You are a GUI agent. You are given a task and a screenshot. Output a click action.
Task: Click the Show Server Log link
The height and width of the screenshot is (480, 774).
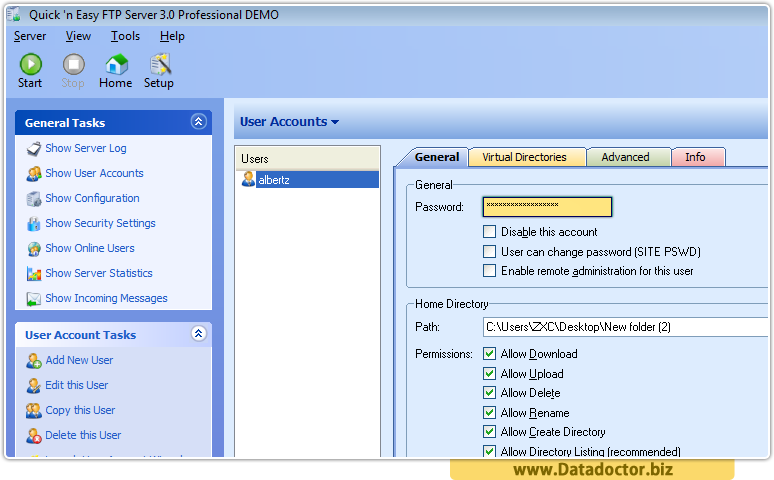86,148
